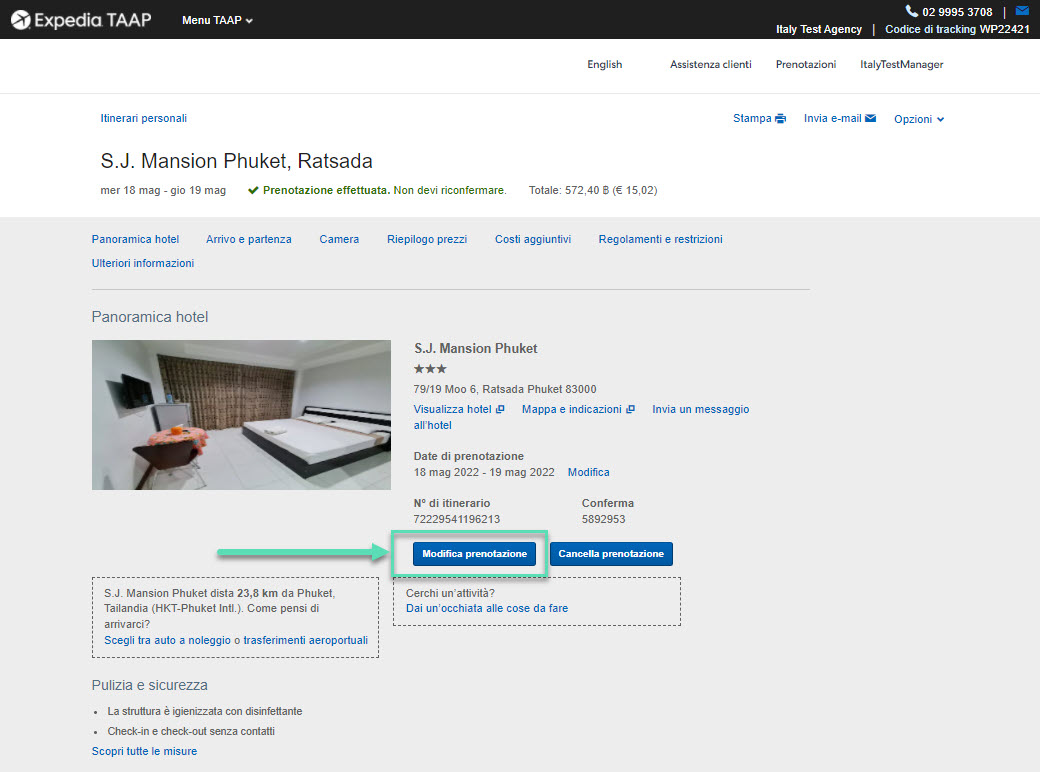Click confirmation number 5892953
1040x772 pixels.
pyautogui.click(x=604, y=519)
